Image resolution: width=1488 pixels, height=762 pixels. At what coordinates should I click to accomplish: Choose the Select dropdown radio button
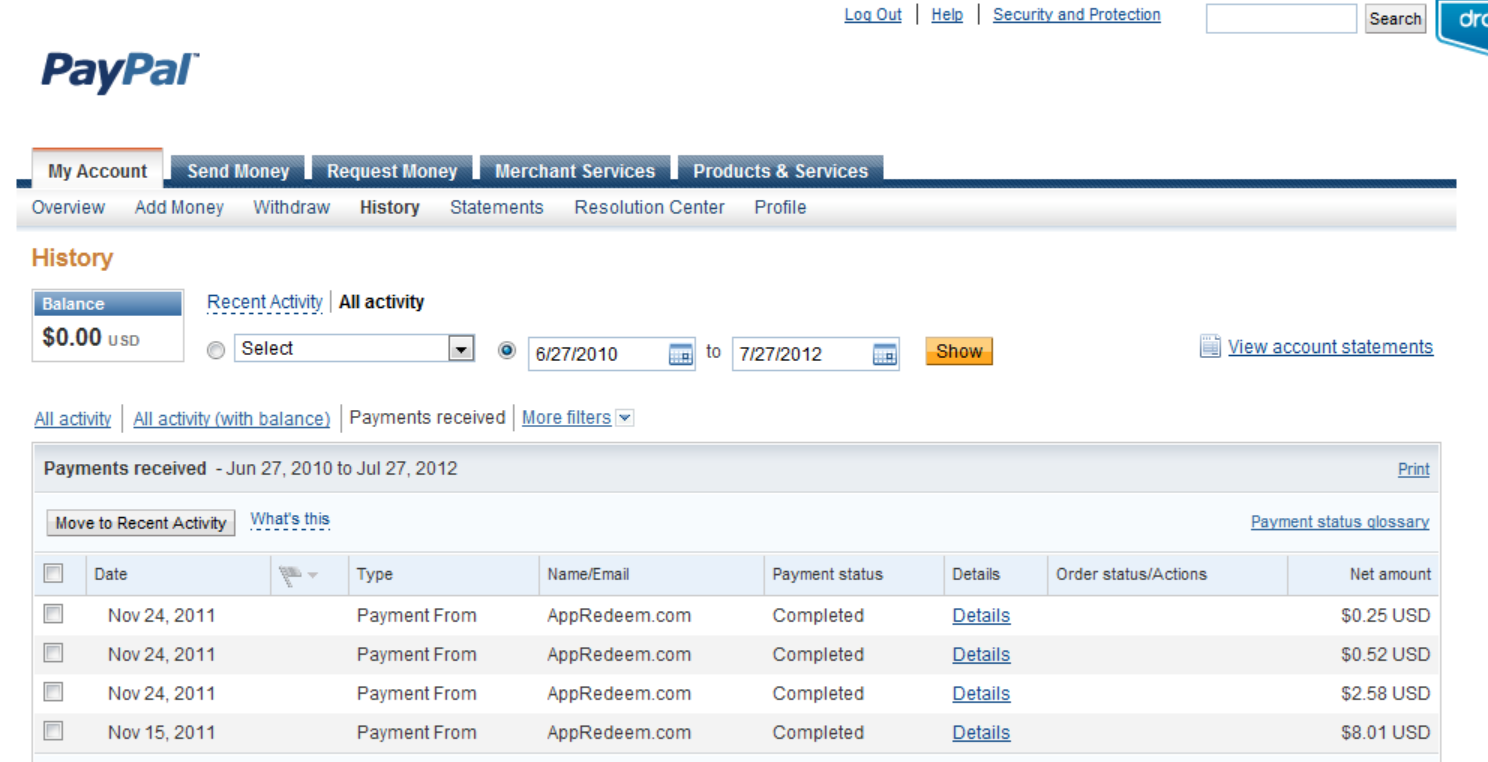click(215, 351)
